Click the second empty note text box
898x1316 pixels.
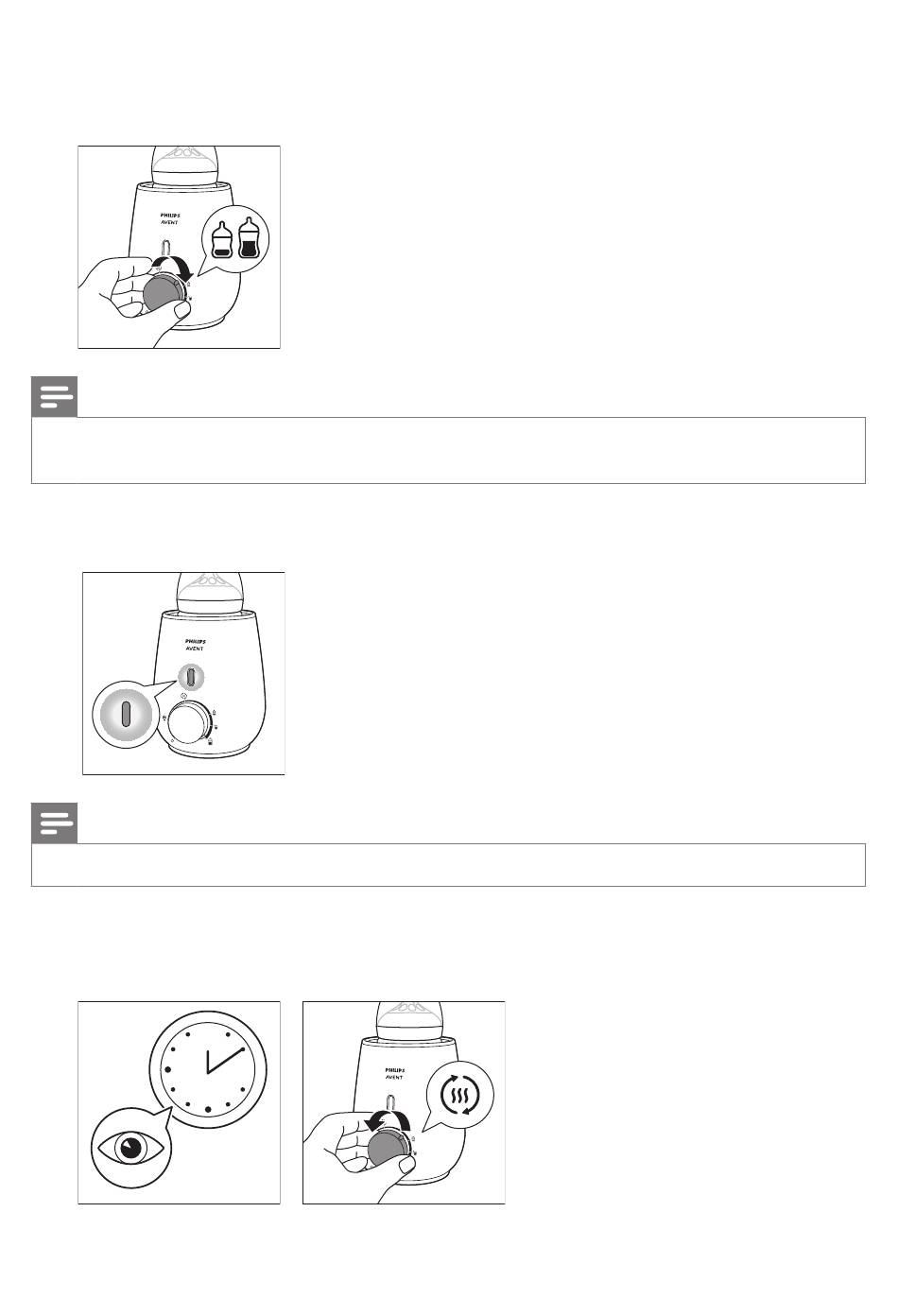pos(449,865)
